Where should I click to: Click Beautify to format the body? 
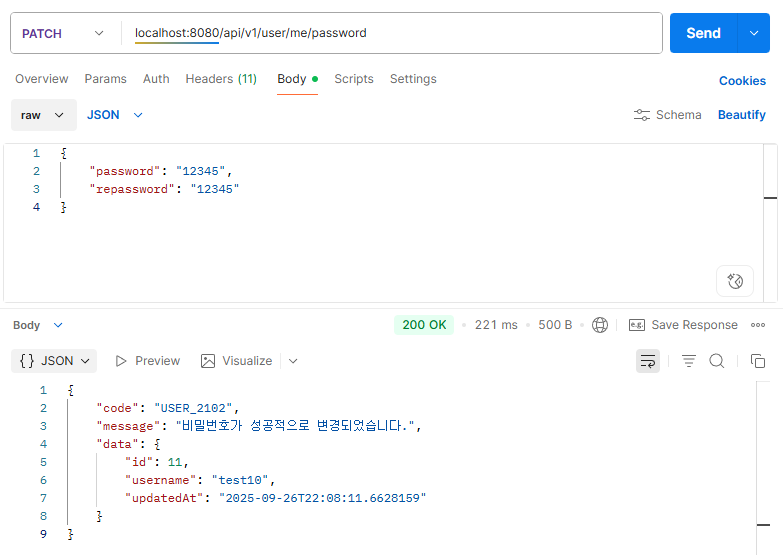(x=742, y=115)
